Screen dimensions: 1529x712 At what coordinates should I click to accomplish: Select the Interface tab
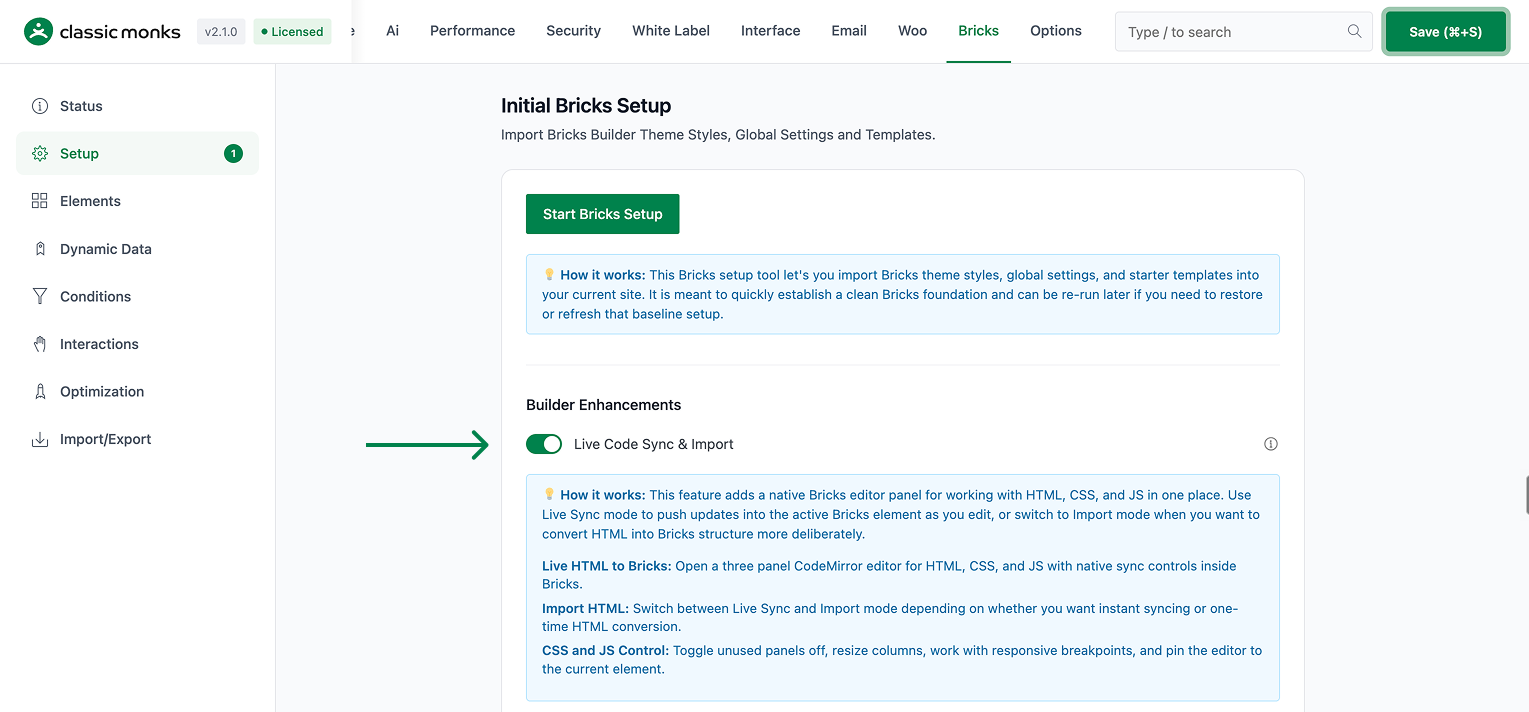tap(770, 31)
